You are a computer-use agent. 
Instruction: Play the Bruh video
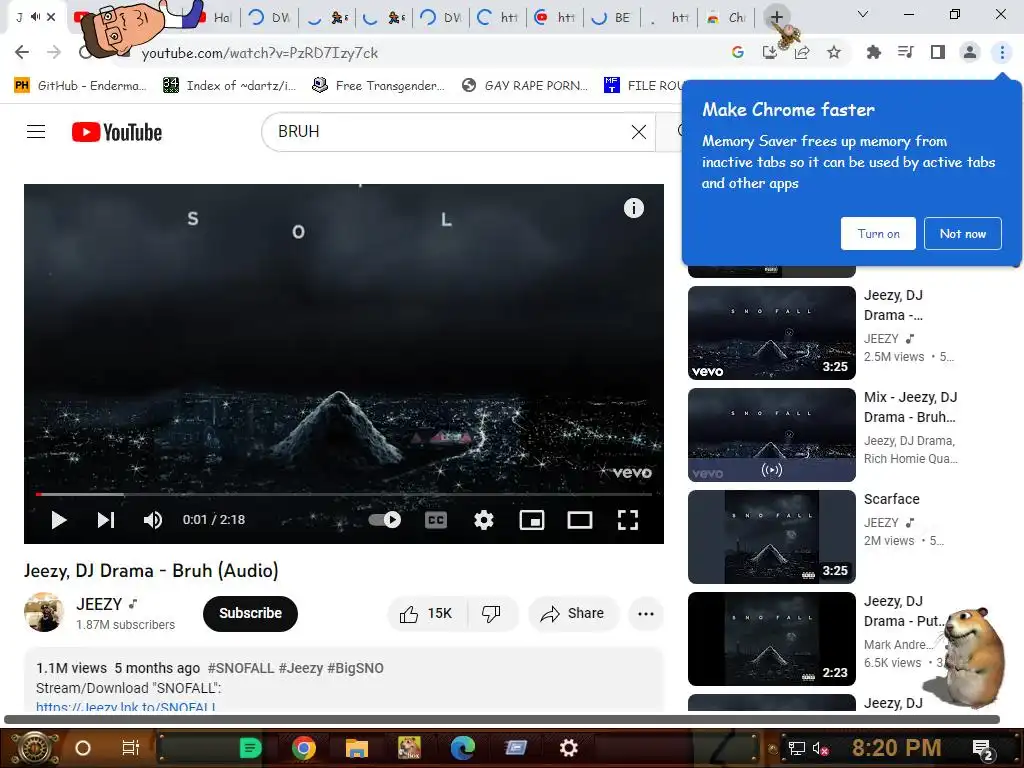tap(59, 520)
